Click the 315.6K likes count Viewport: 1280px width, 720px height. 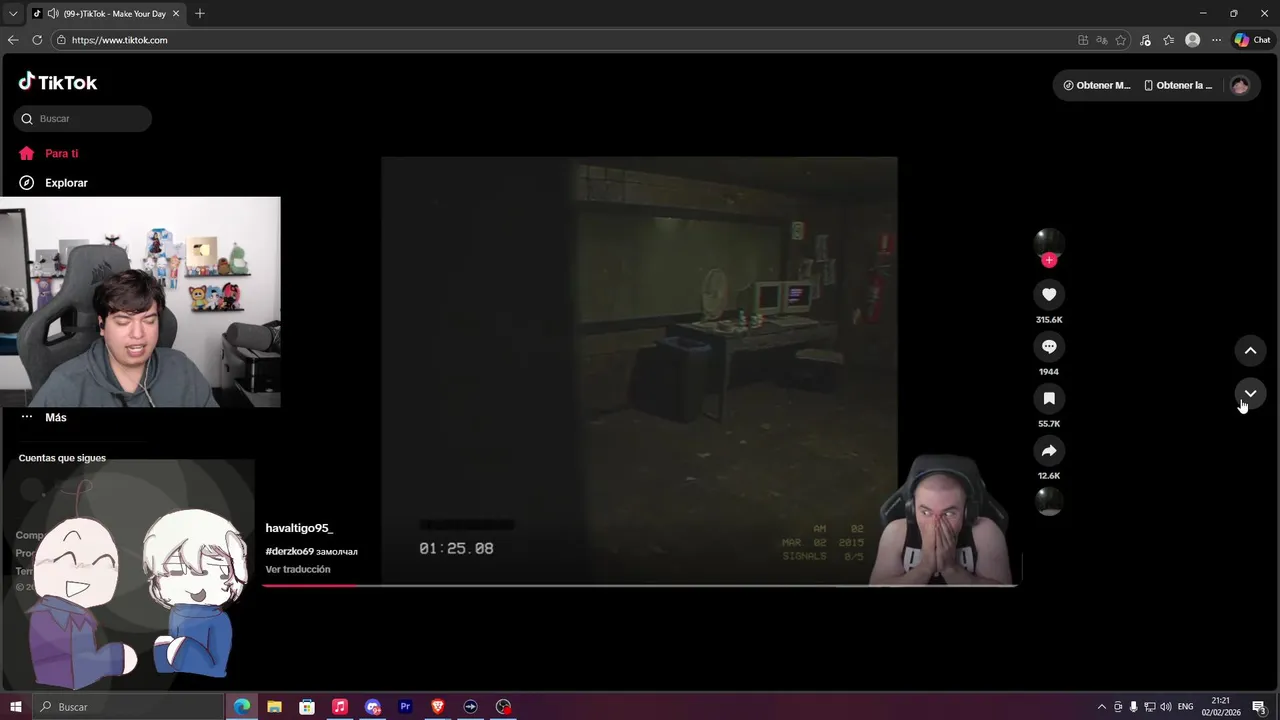click(x=1049, y=320)
